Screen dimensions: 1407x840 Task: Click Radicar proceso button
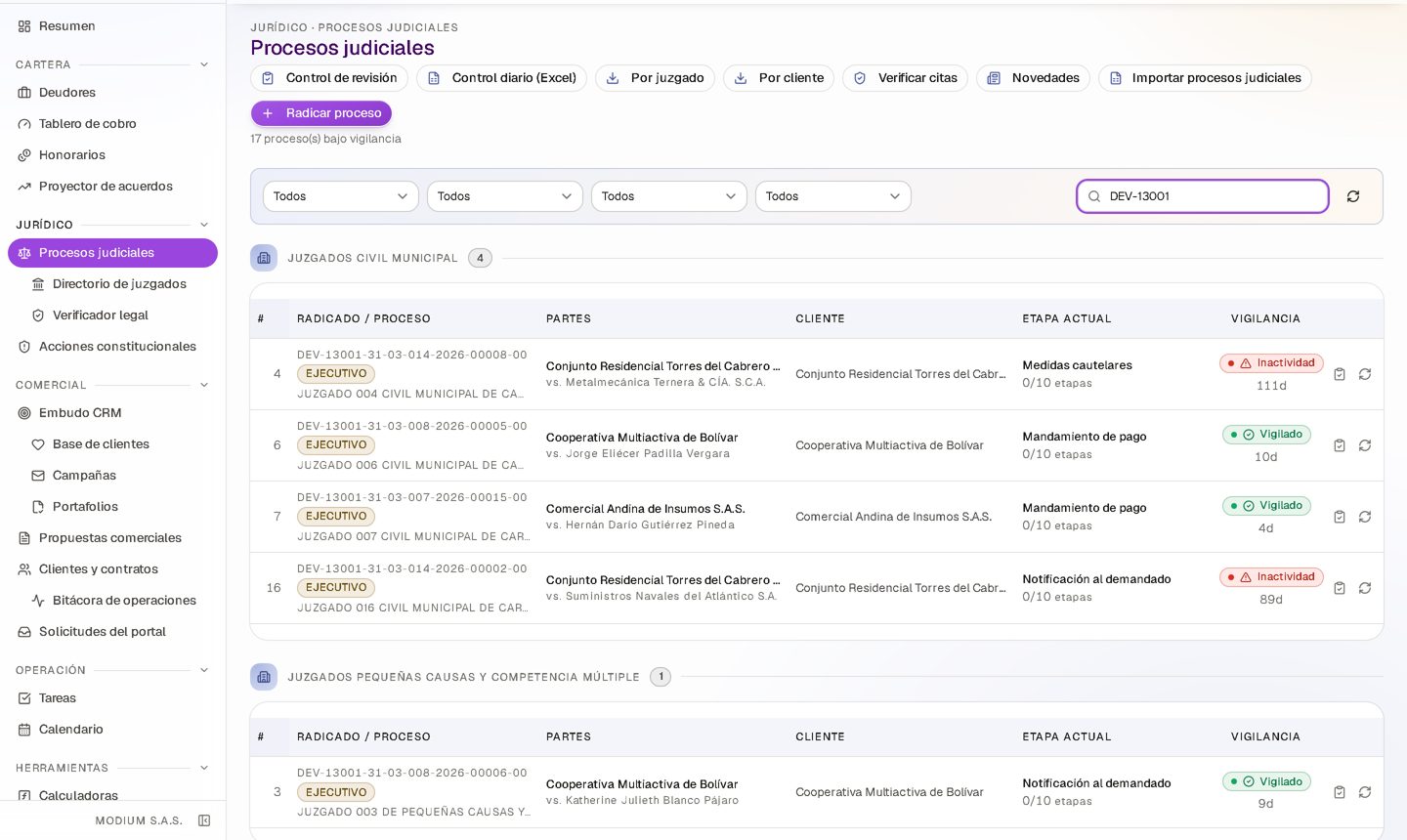click(x=321, y=113)
